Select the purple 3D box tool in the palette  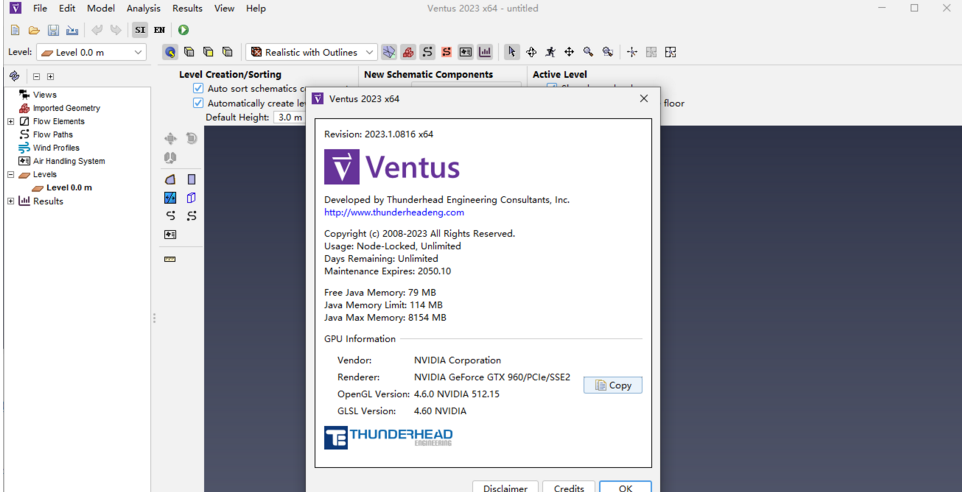pos(191,198)
